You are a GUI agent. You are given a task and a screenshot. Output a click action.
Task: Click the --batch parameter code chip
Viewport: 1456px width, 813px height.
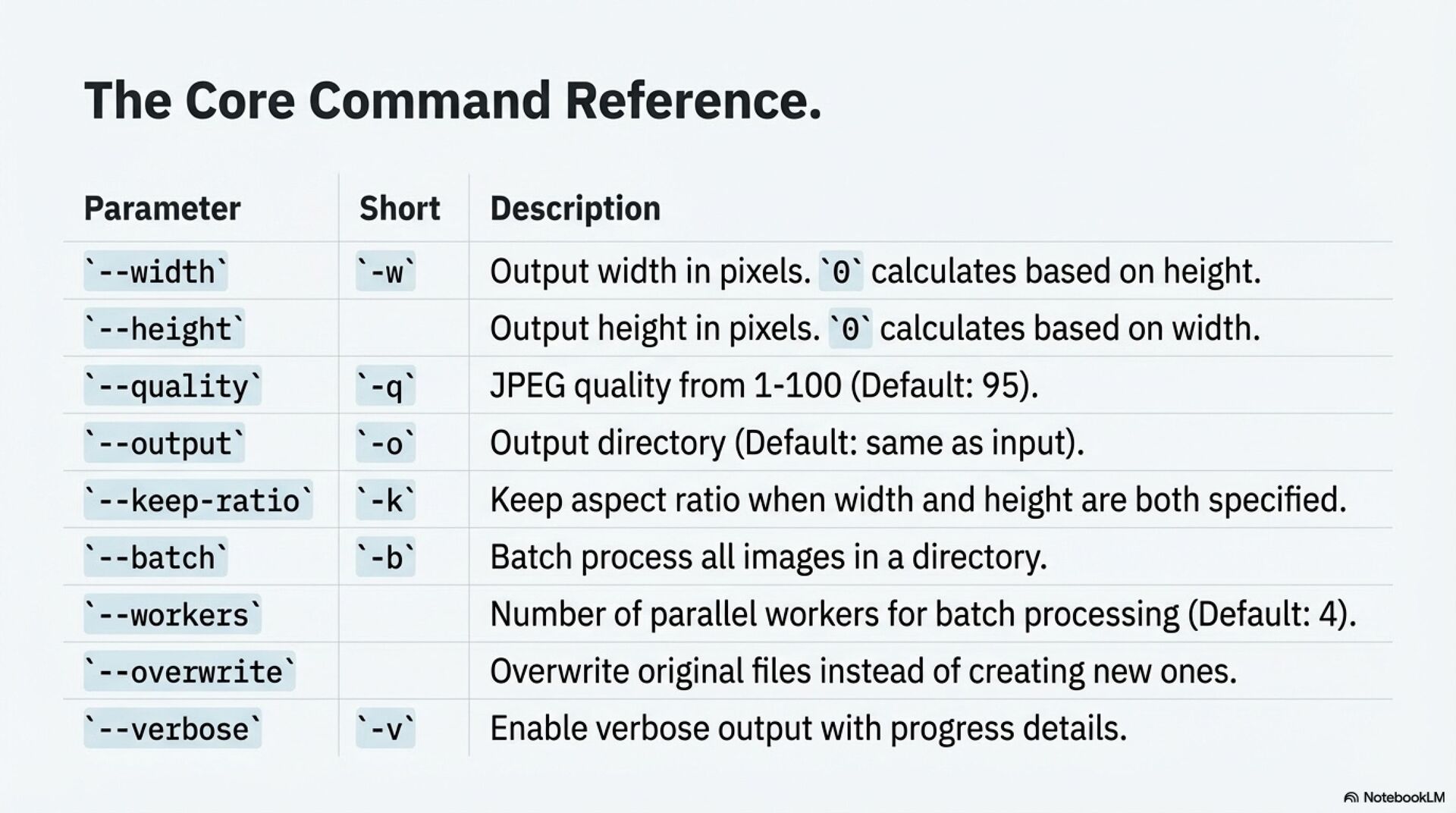point(155,558)
